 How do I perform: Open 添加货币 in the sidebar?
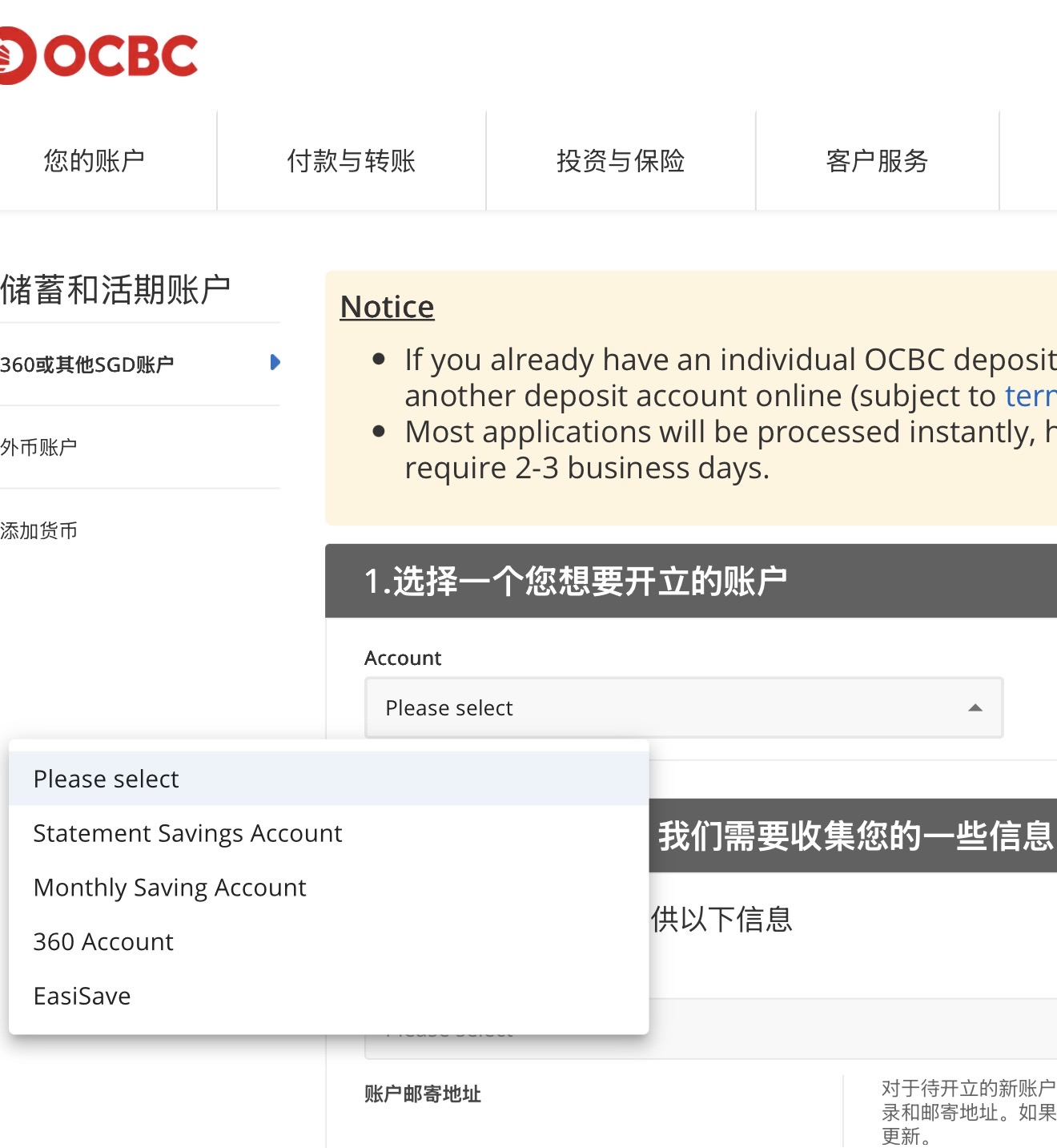point(38,530)
